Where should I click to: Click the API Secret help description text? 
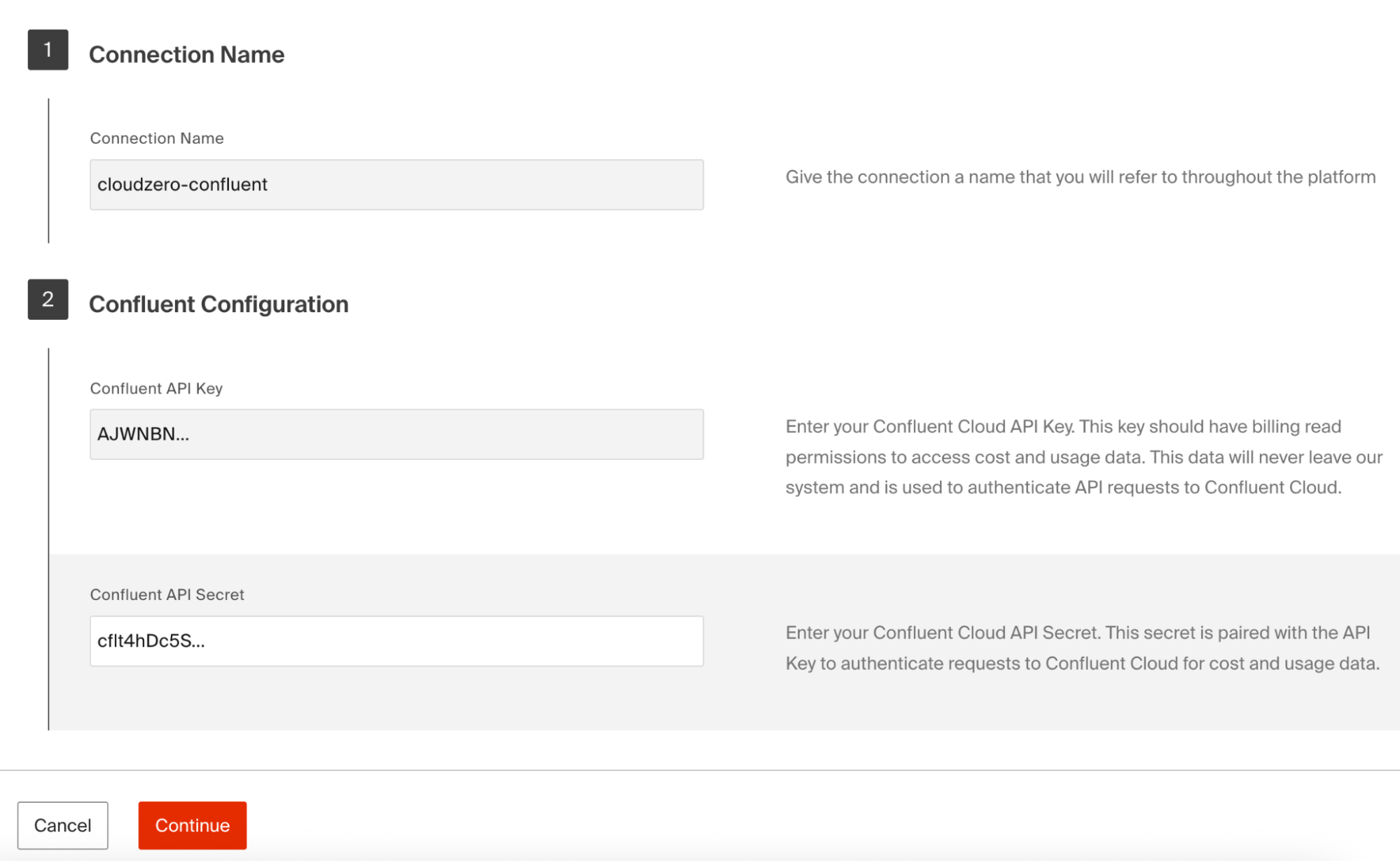[x=1083, y=648]
